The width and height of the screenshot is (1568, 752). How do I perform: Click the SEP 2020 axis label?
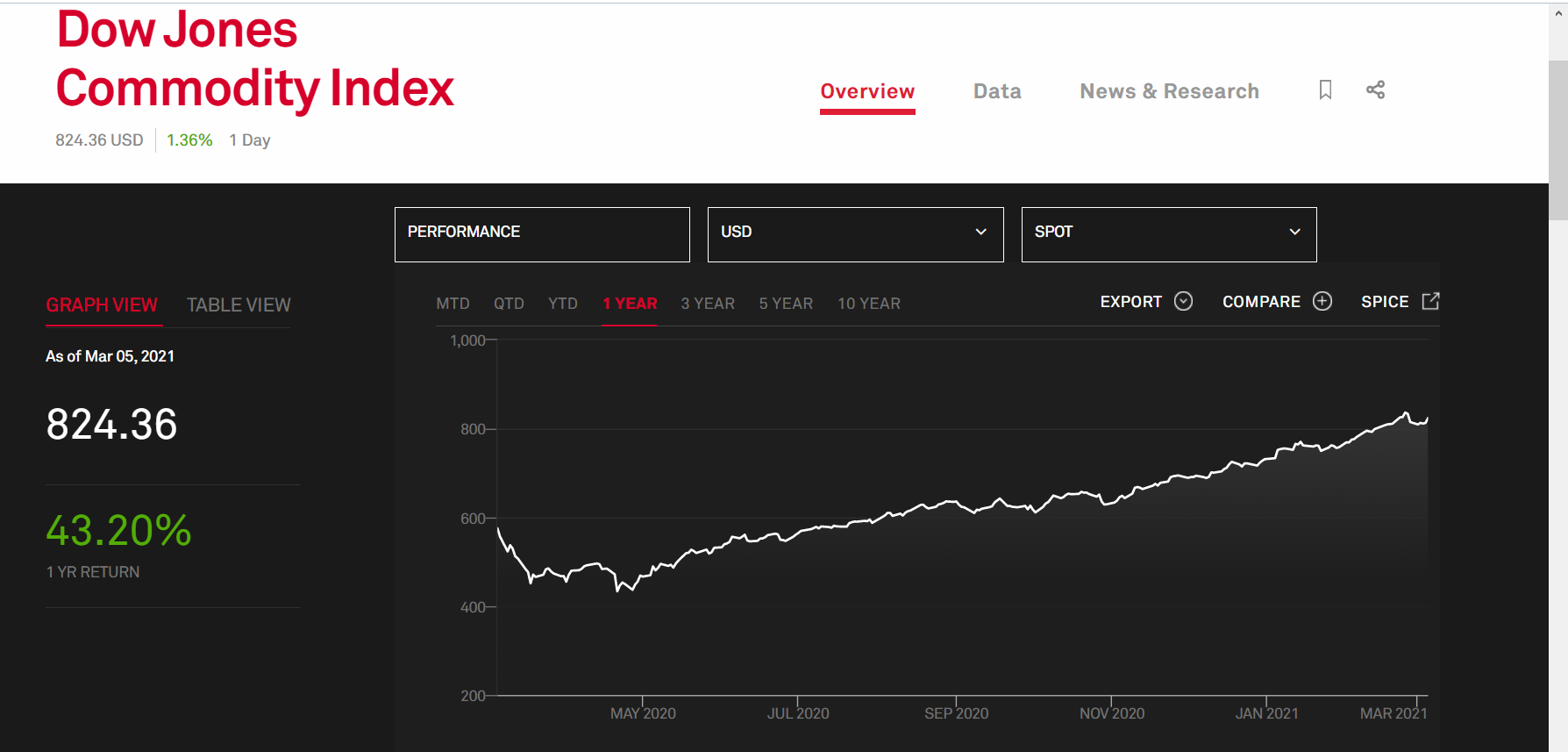pos(956,713)
